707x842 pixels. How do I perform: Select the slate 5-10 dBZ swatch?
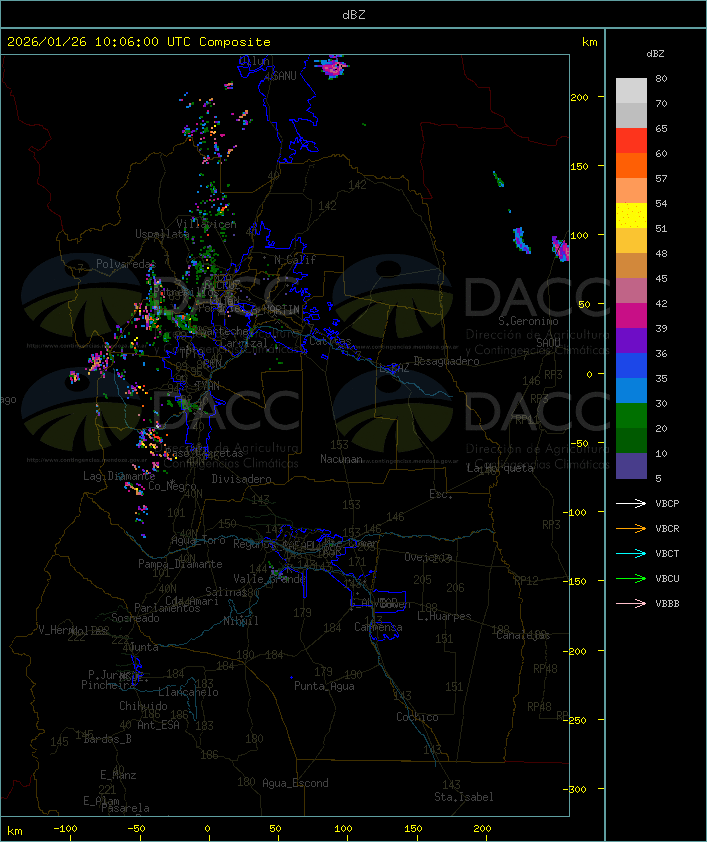coord(631,466)
